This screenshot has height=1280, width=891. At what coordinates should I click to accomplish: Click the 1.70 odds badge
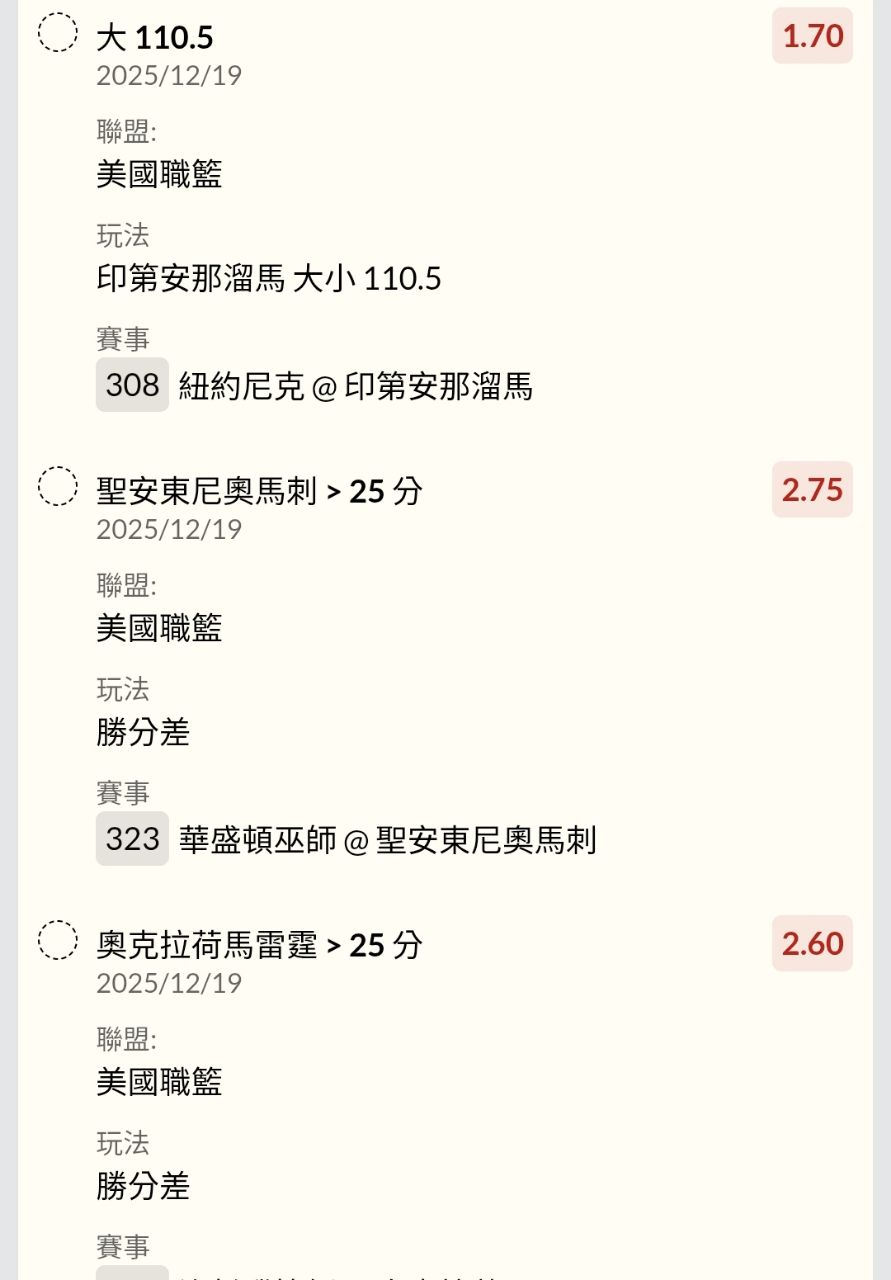812,36
